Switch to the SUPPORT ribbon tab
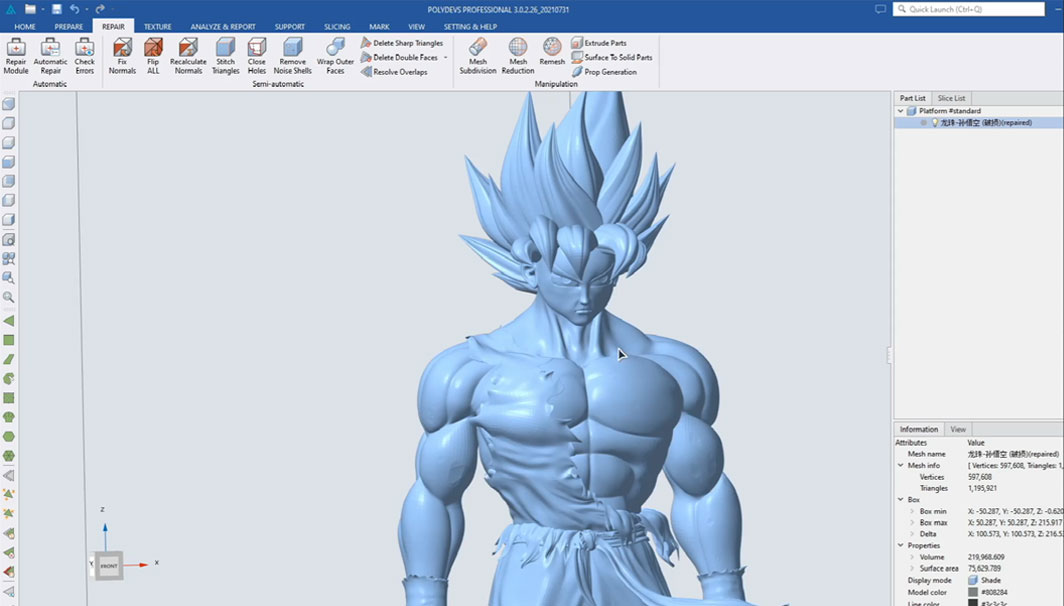1064x606 pixels. click(290, 26)
